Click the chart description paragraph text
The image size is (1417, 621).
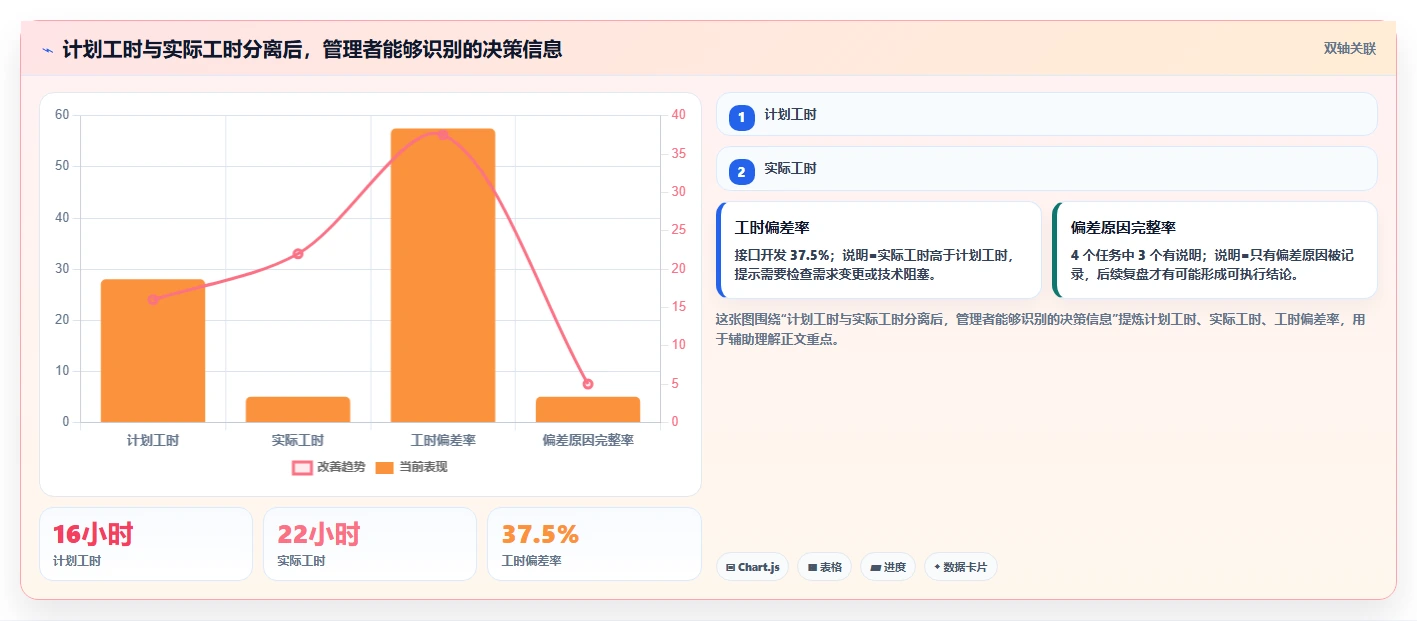coord(1040,329)
